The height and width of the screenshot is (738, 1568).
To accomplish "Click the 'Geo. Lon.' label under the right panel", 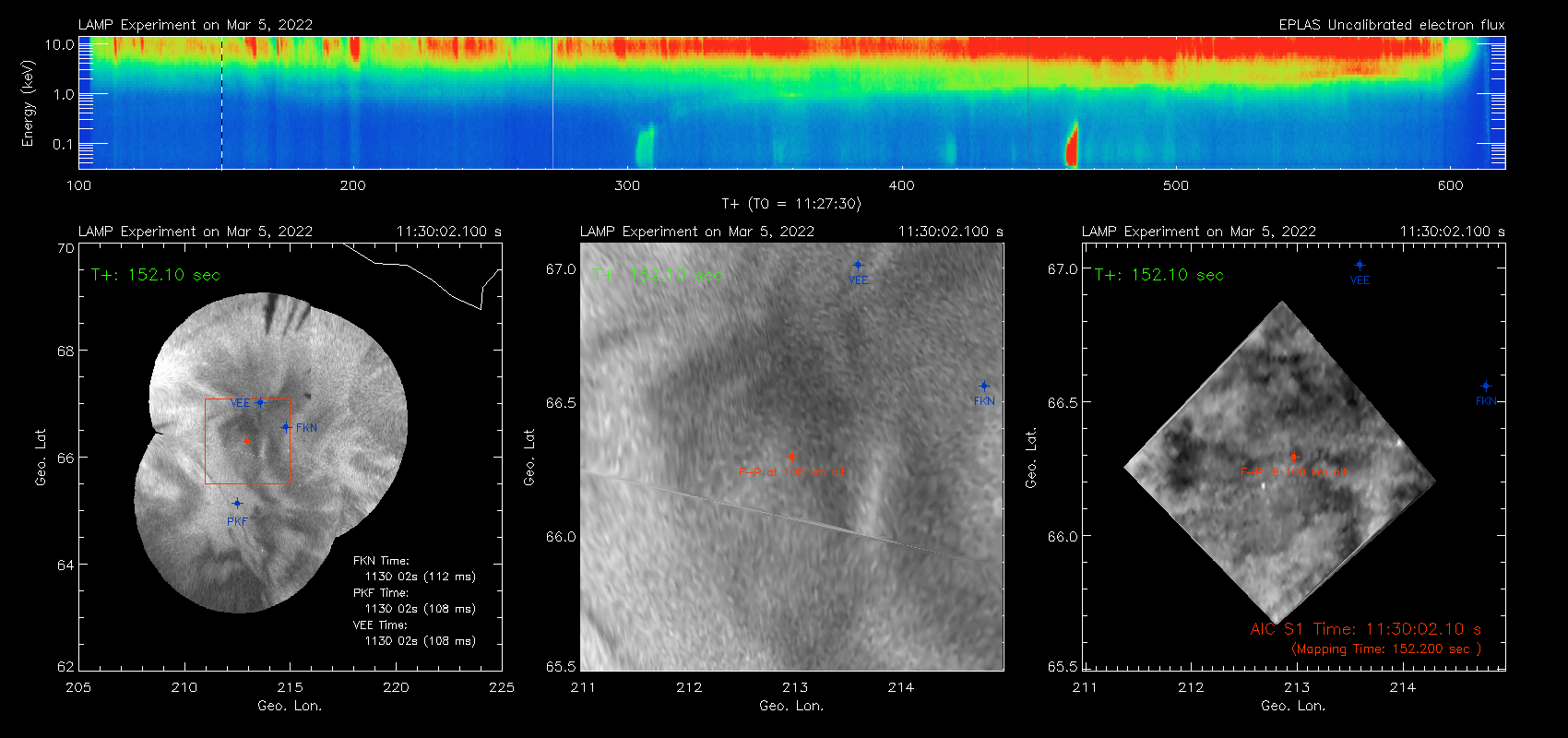I will coord(1293,706).
